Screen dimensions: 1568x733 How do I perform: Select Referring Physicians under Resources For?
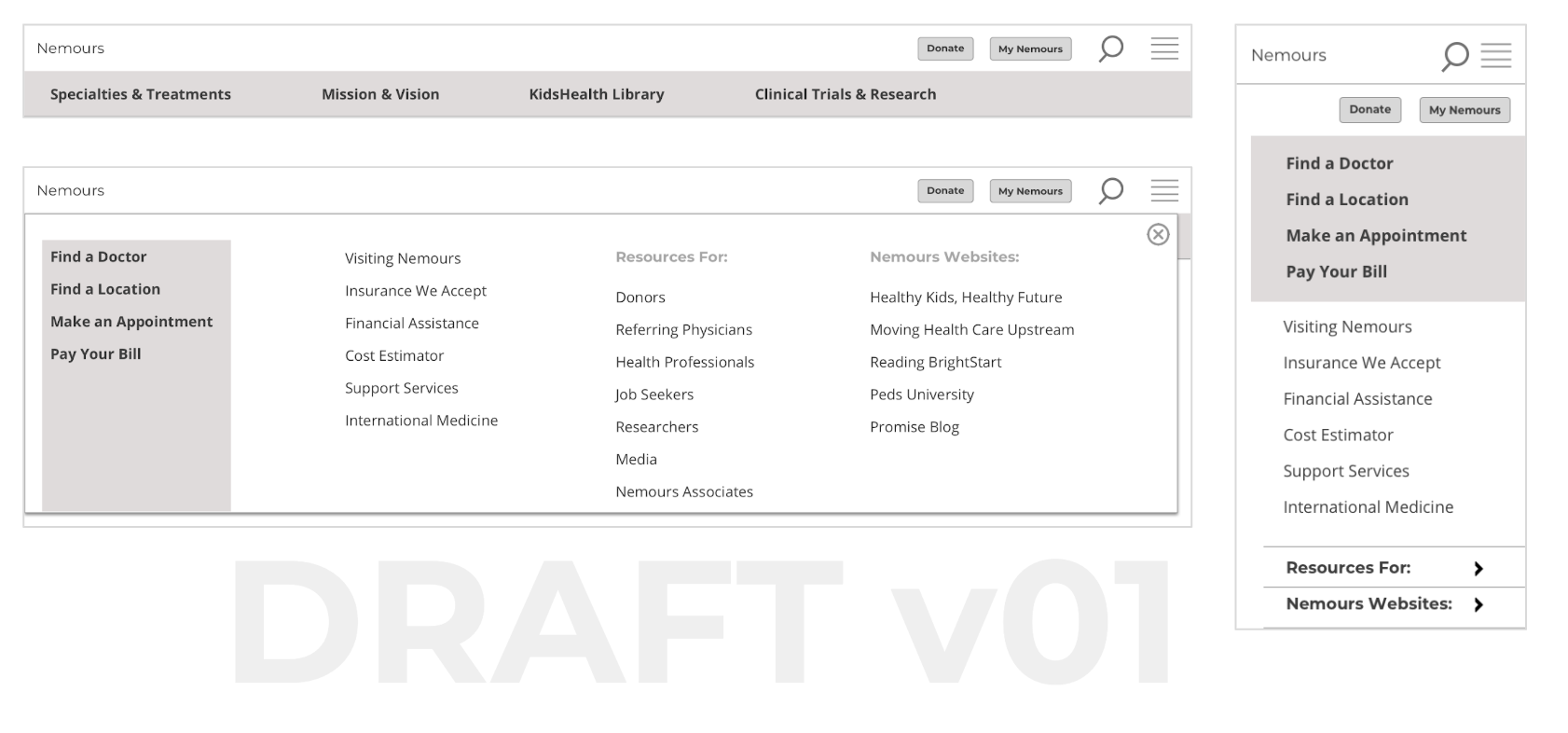coord(683,329)
